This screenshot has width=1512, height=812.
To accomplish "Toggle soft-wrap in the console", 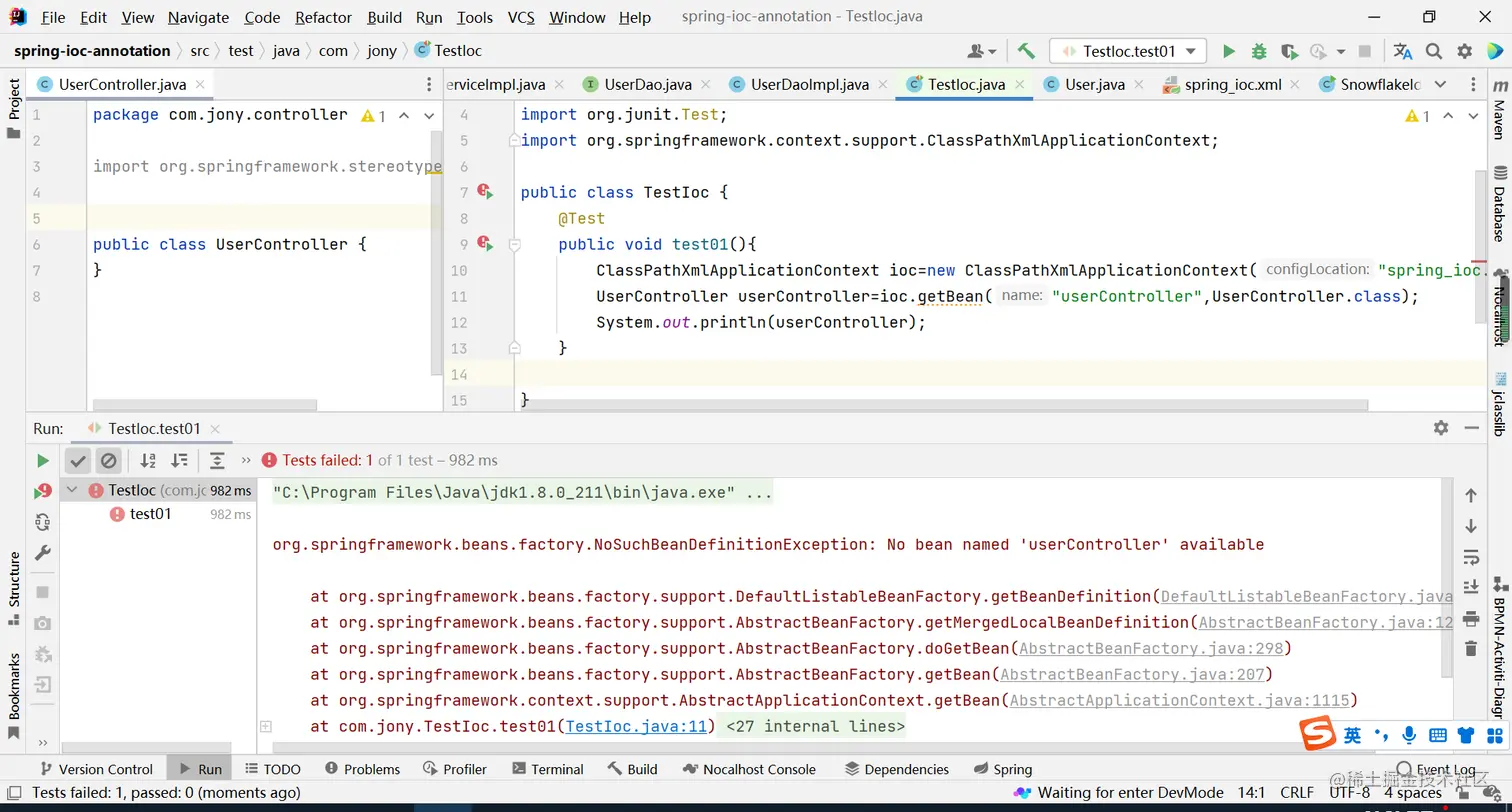I will coord(1471,557).
